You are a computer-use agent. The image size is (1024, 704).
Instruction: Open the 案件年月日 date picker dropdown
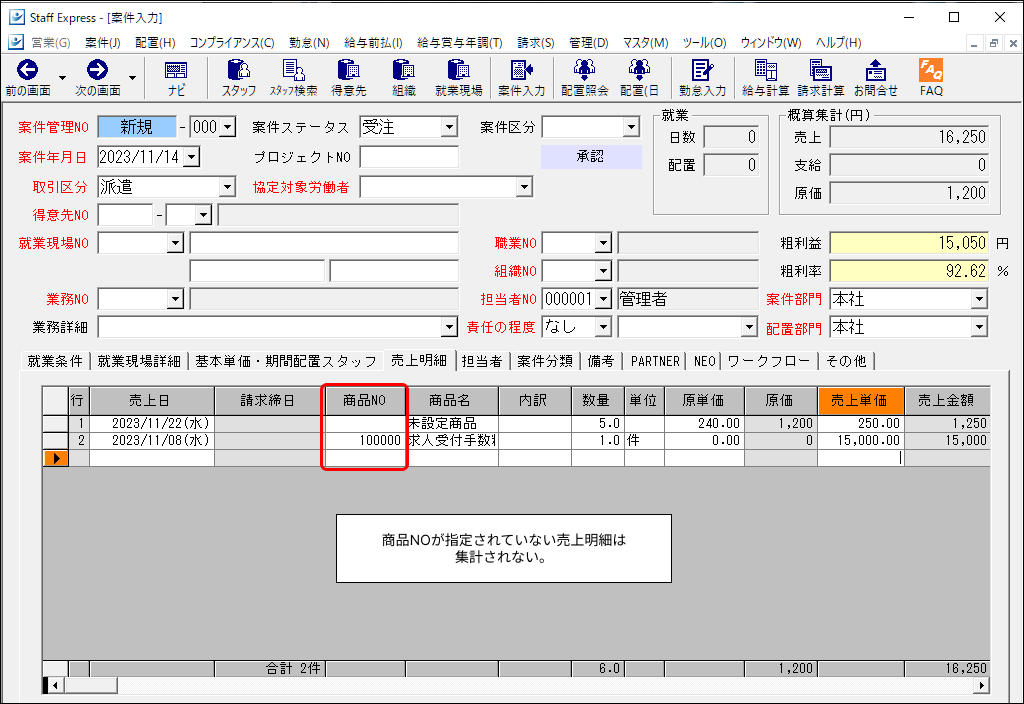(191, 157)
